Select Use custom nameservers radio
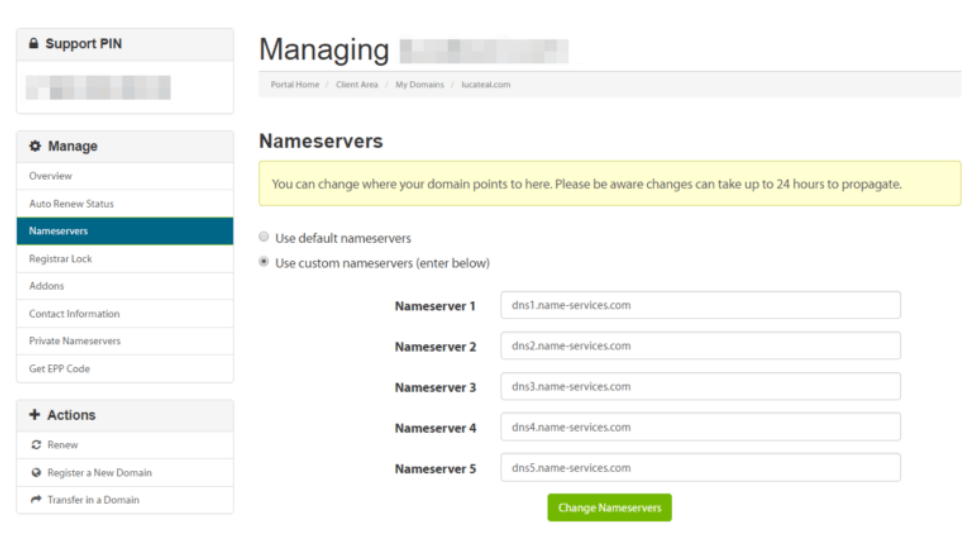974x539 pixels. (x=264, y=262)
